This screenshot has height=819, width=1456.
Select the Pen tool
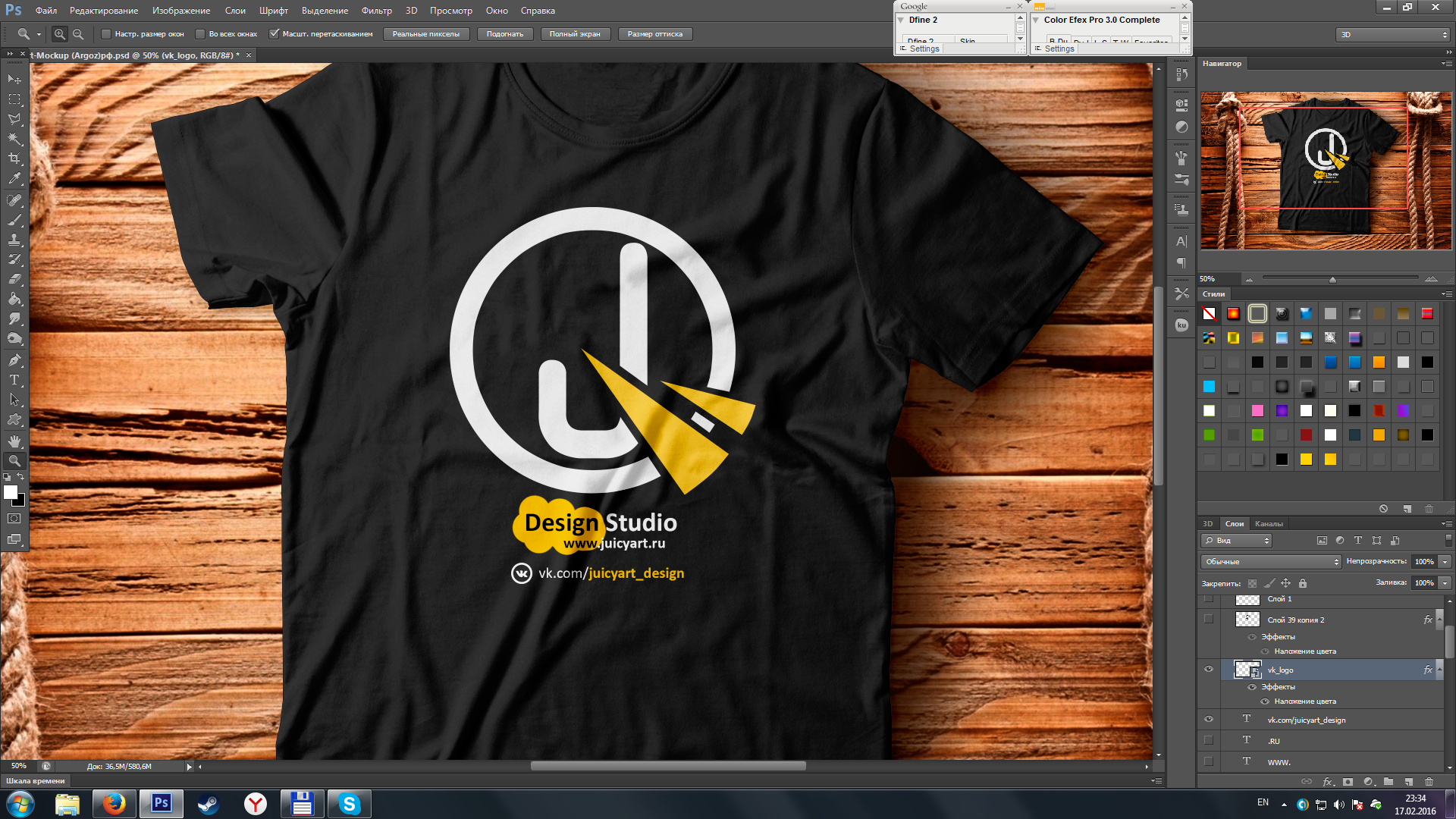[x=14, y=360]
